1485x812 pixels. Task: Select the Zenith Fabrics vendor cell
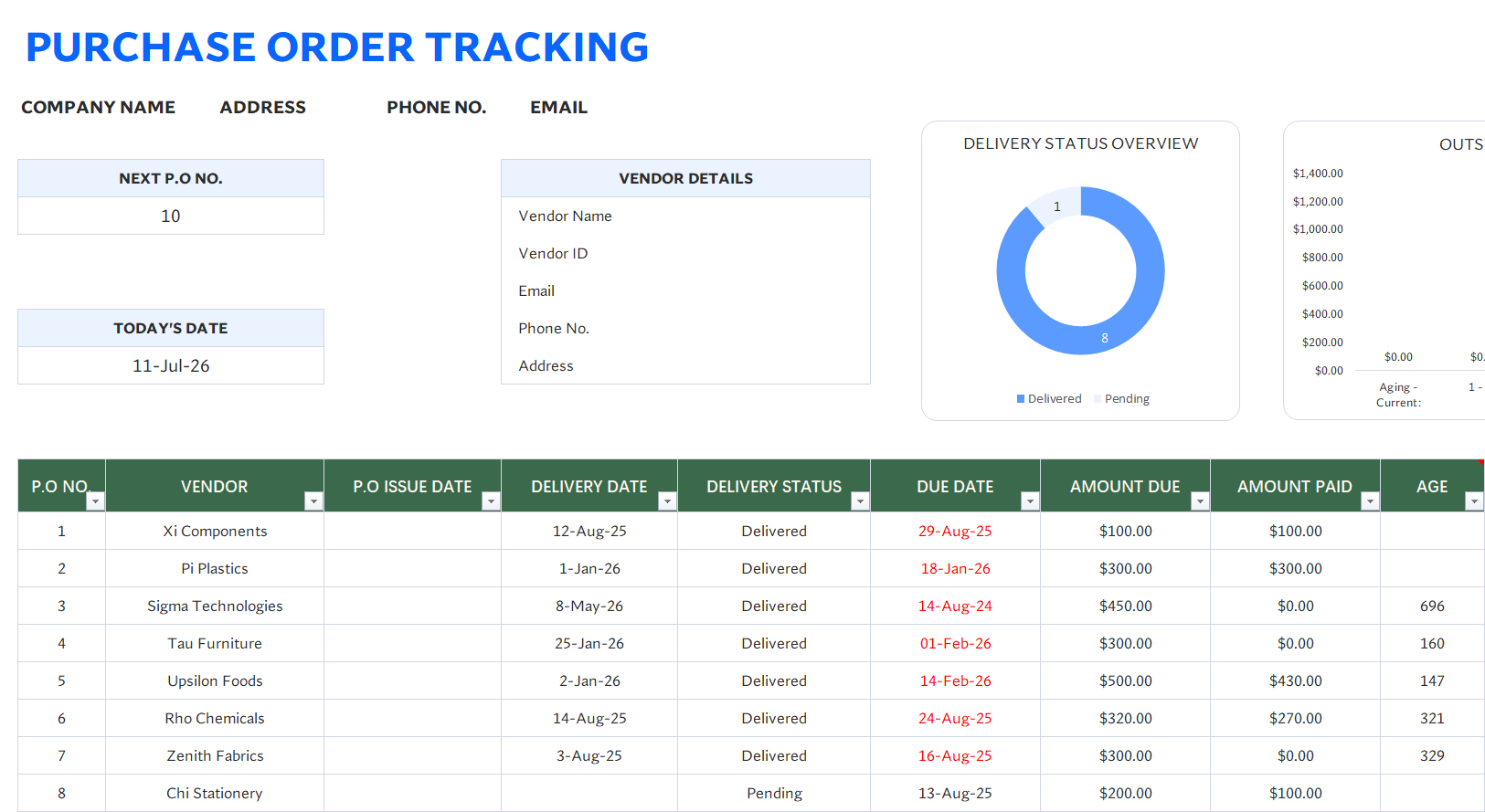215,755
